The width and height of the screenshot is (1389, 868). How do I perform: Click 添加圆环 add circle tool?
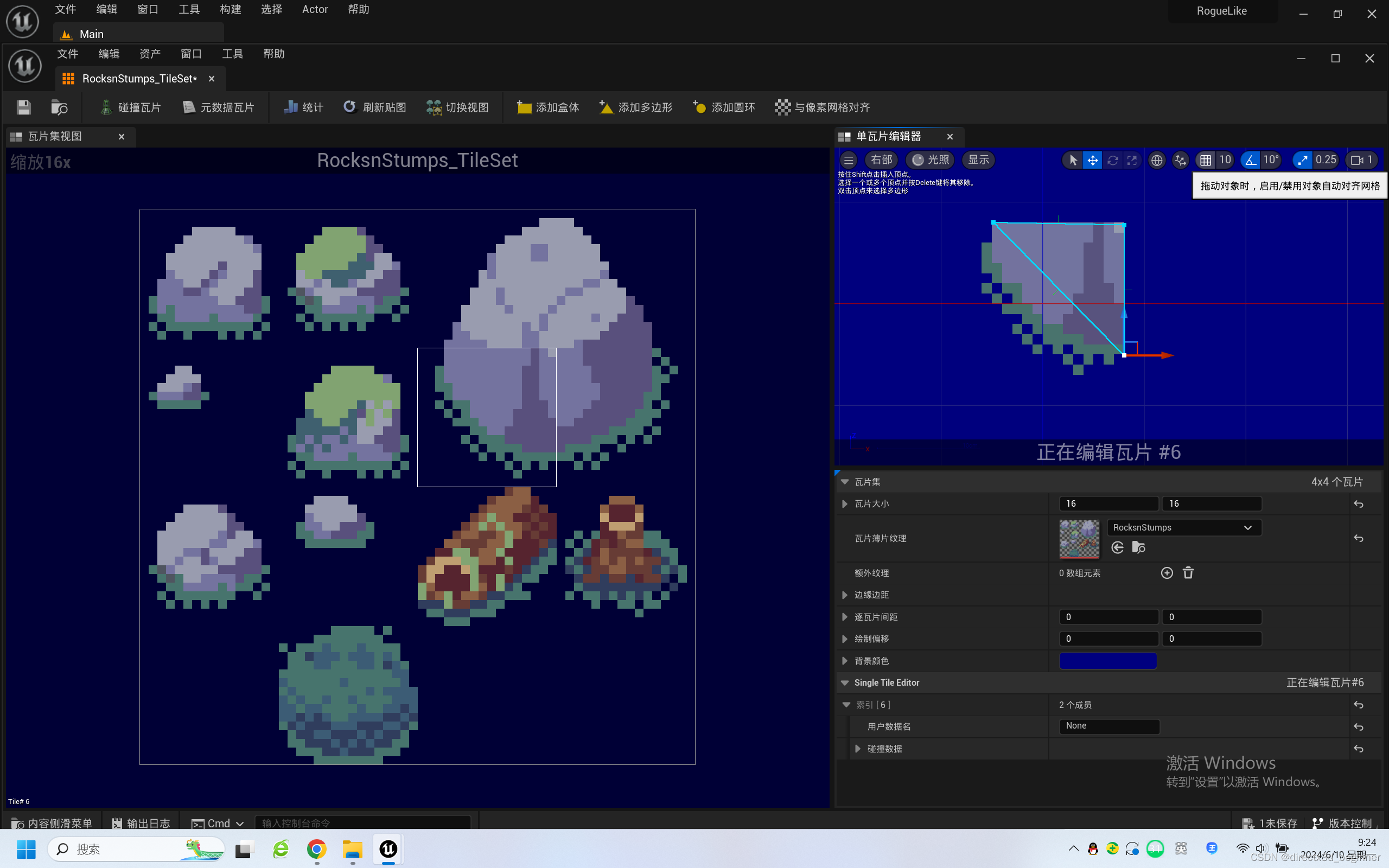723,107
